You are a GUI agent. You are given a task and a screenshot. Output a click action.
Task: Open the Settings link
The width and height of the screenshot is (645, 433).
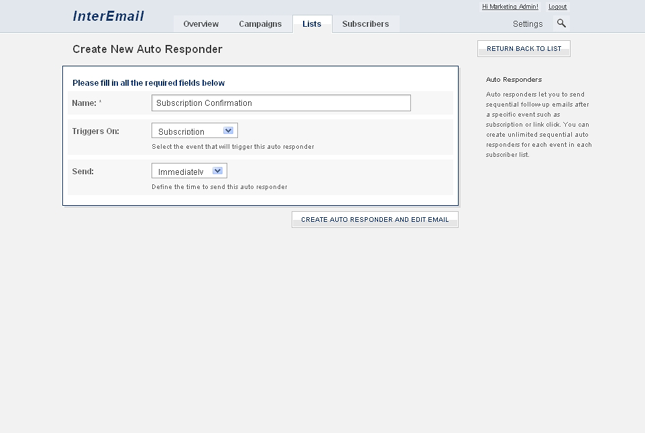tap(527, 24)
